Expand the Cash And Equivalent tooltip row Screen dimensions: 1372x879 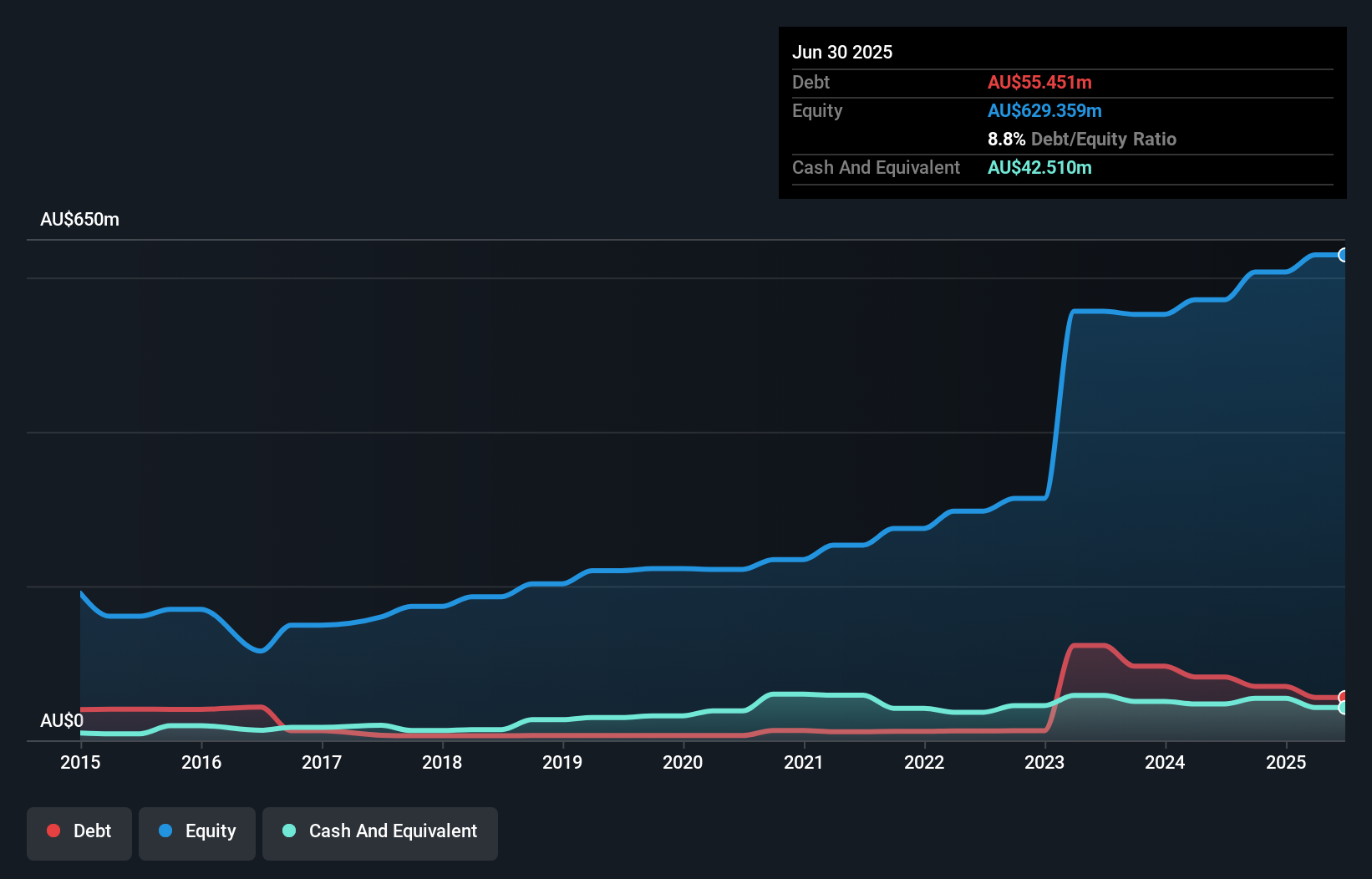[x=876, y=167]
